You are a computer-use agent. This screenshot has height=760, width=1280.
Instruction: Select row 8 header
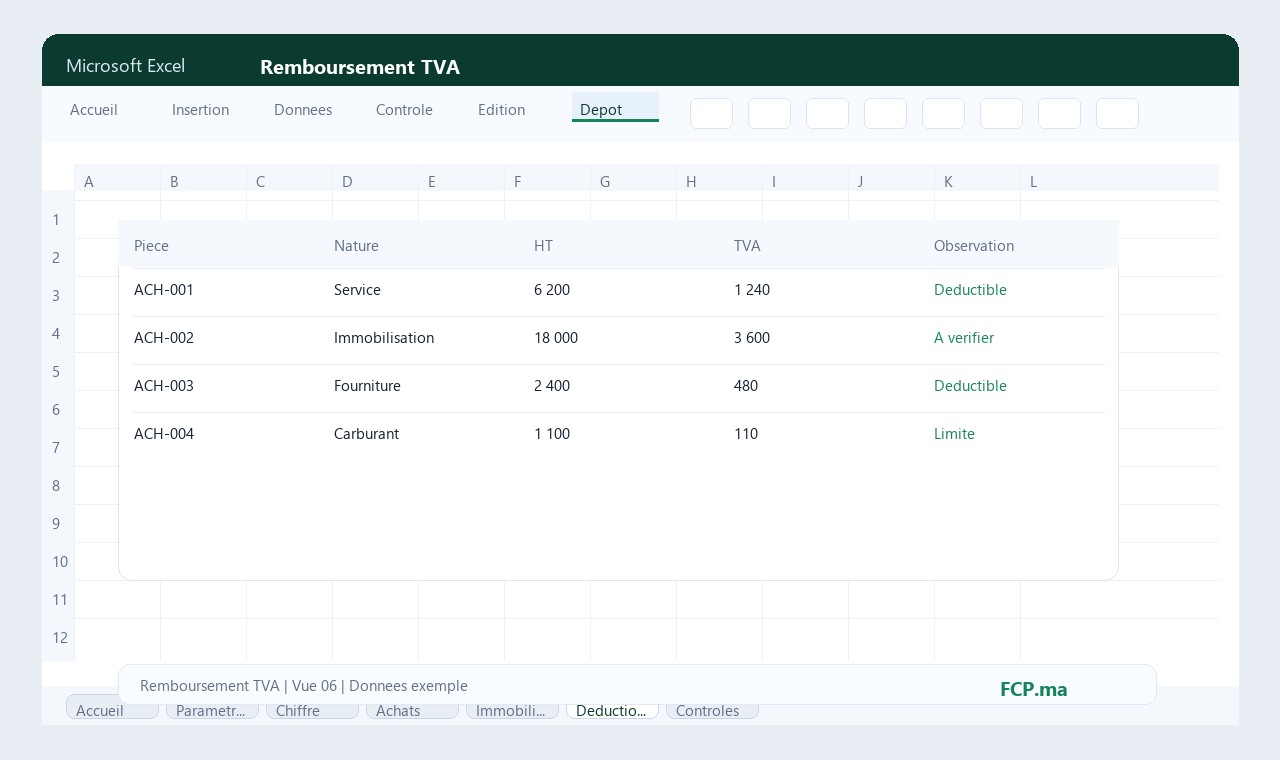58,485
